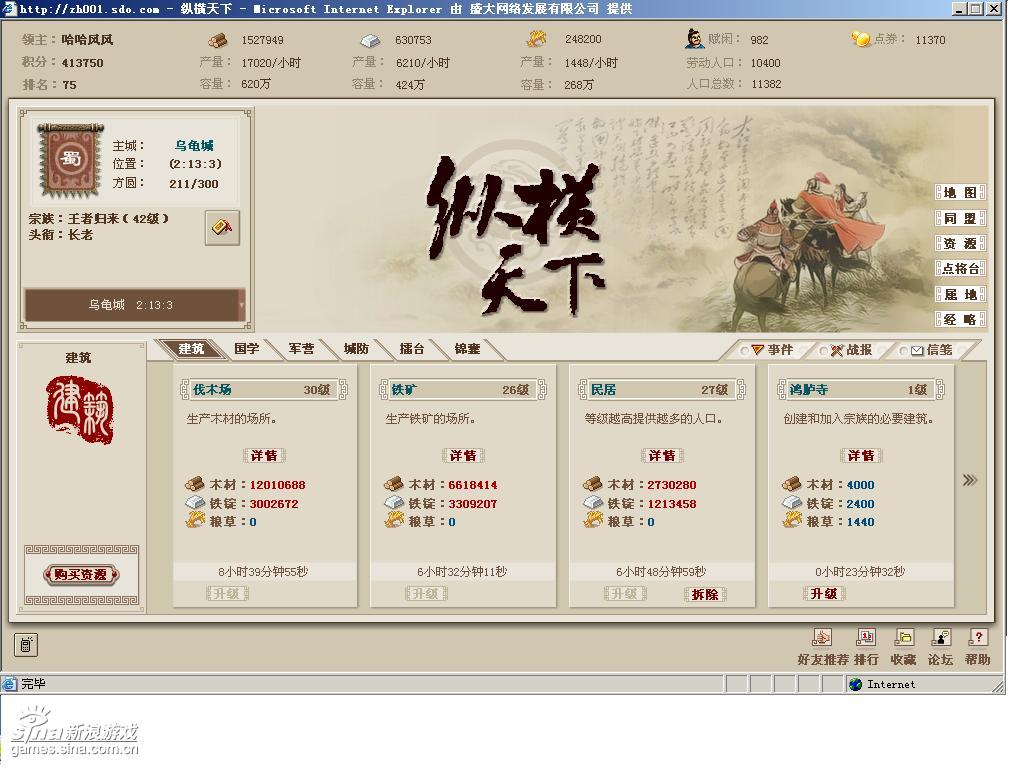
Task: Click the iron icon in 铁矿 card
Action: click(x=394, y=503)
